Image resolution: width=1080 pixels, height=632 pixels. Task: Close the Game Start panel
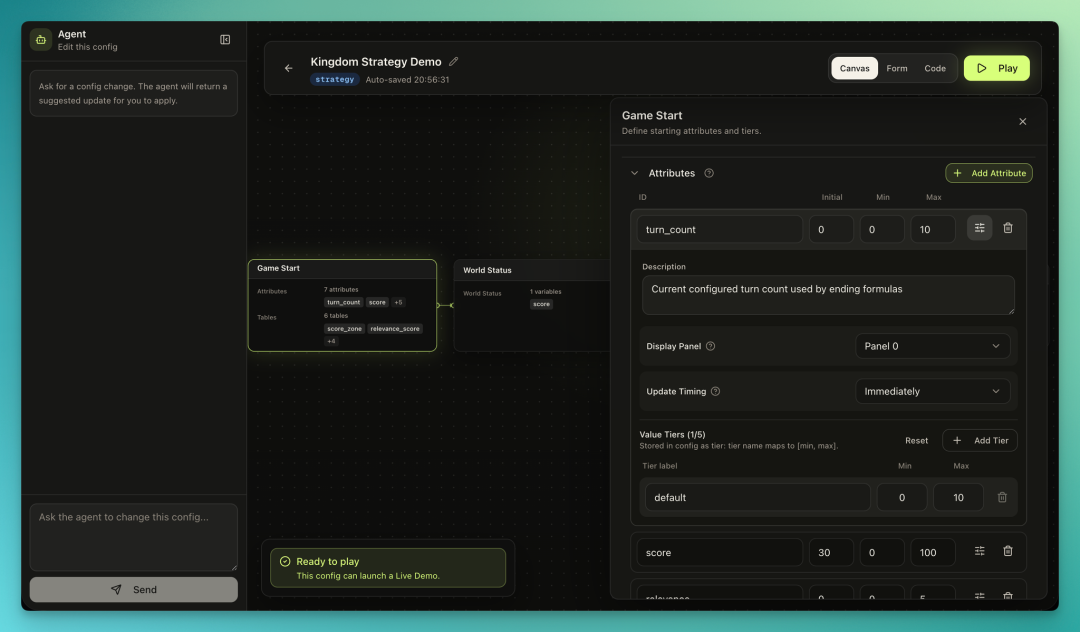[x=1022, y=122]
